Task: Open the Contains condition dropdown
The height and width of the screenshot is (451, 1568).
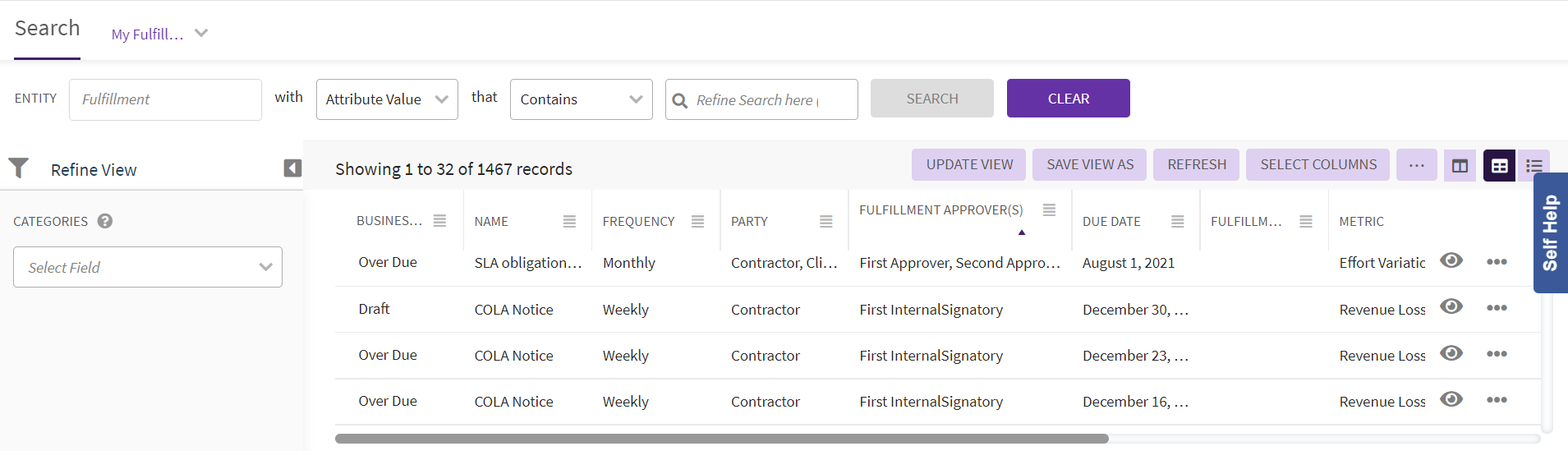Action: (x=581, y=99)
